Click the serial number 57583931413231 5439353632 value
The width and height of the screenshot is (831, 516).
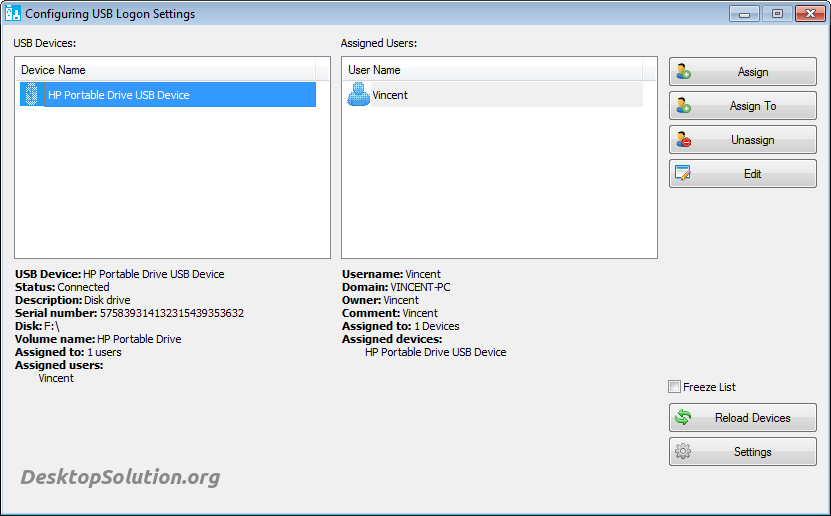[x=172, y=313]
